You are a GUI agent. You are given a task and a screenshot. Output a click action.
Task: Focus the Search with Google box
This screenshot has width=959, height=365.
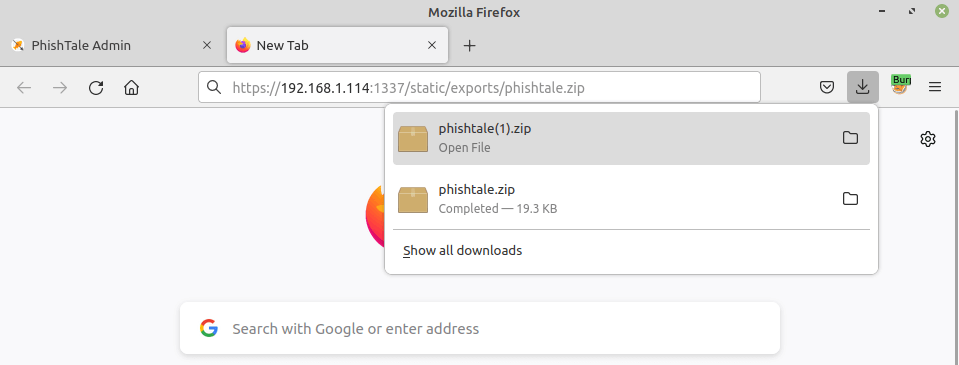480,328
